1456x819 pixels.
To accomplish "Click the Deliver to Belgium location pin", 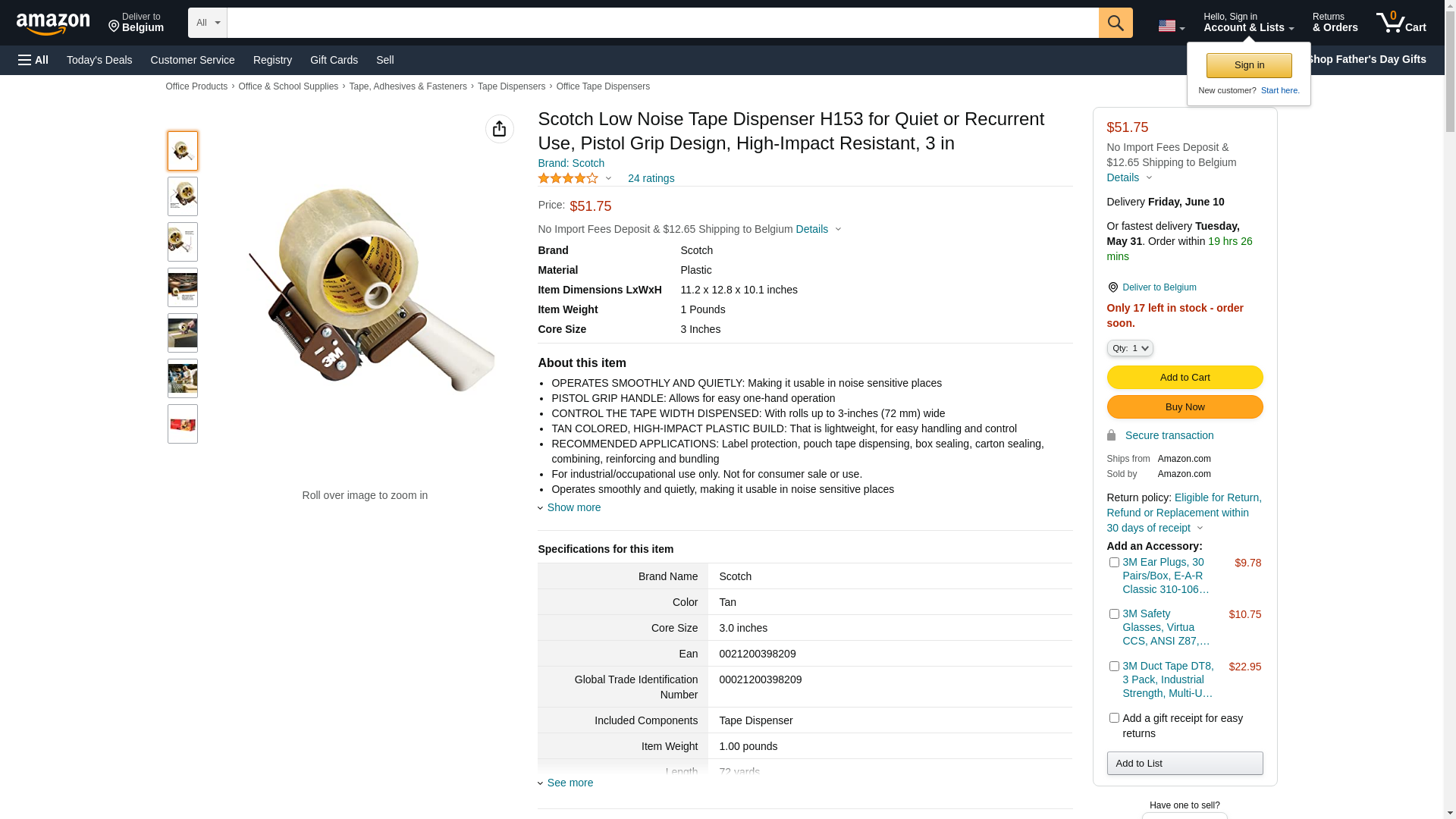I will coord(136,23).
